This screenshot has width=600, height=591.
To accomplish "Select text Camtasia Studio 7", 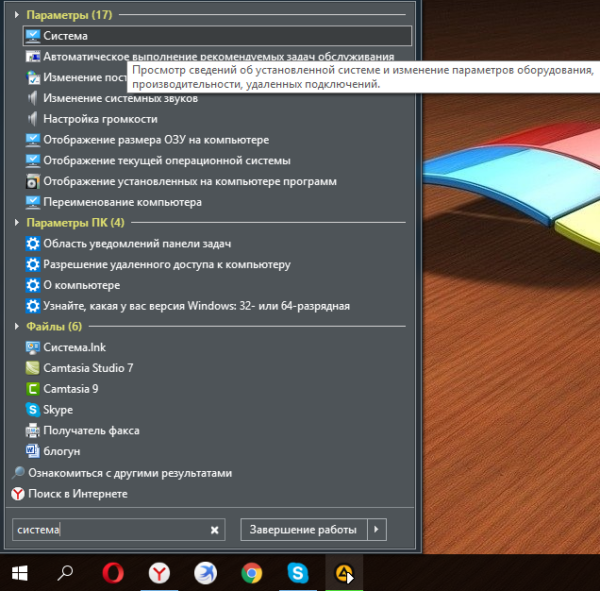I will pos(88,368).
